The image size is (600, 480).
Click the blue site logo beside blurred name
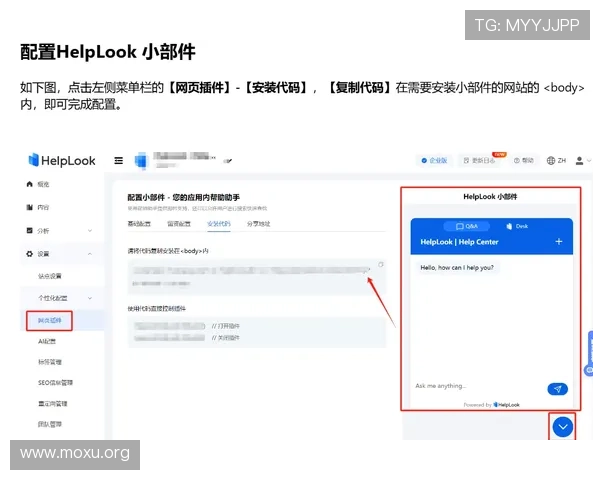click(x=141, y=160)
